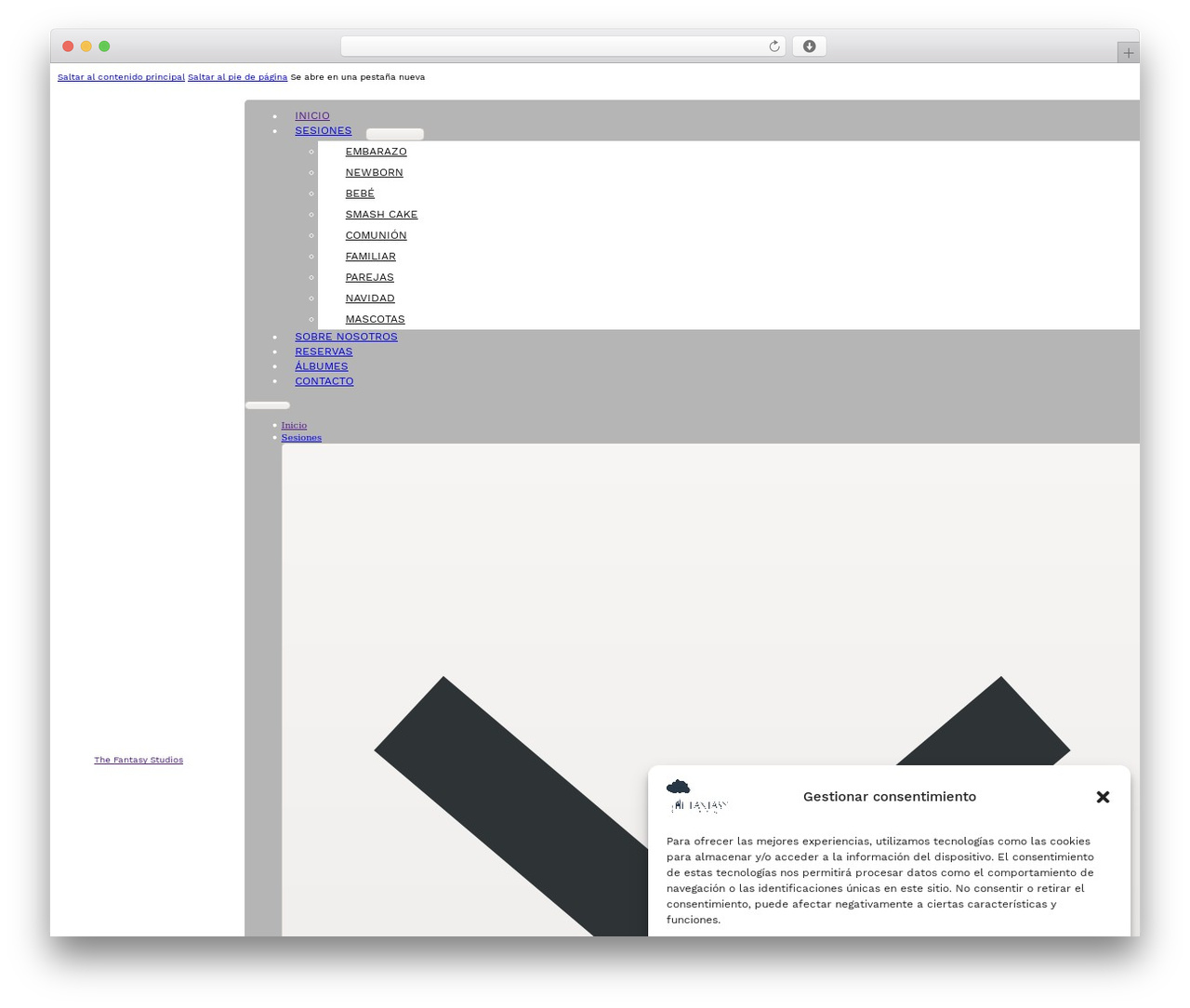Open the browser downloads button
1190x1008 pixels.
(809, 46)
